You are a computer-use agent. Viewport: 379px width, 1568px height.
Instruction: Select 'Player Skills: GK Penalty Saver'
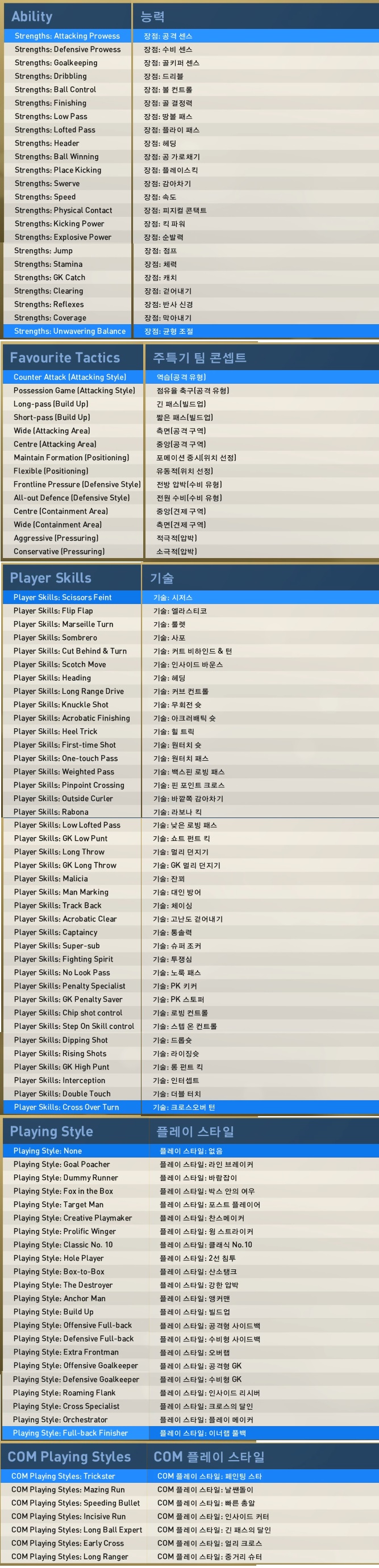pos(68,1000)
